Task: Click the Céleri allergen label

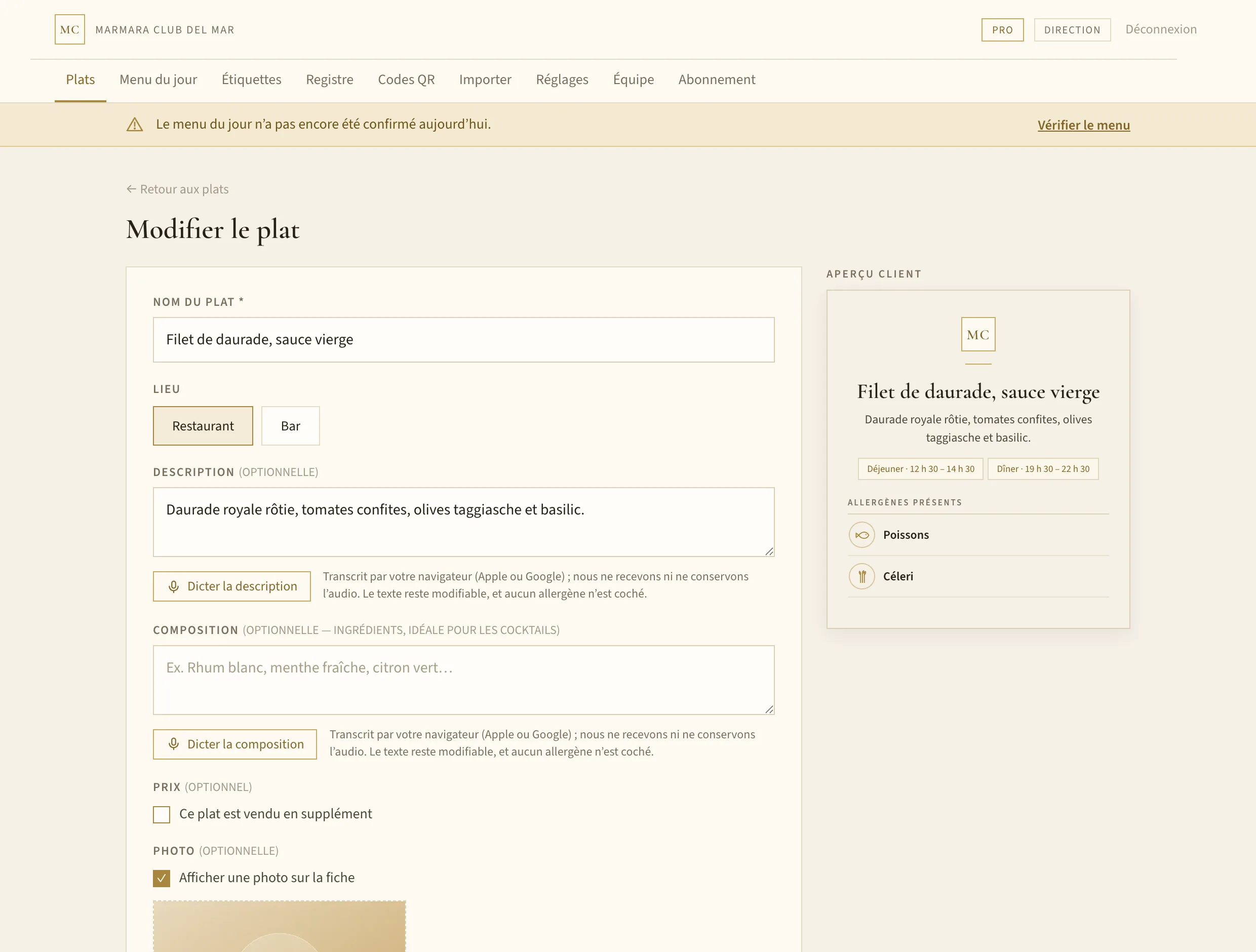Action: tap(898, 577)
